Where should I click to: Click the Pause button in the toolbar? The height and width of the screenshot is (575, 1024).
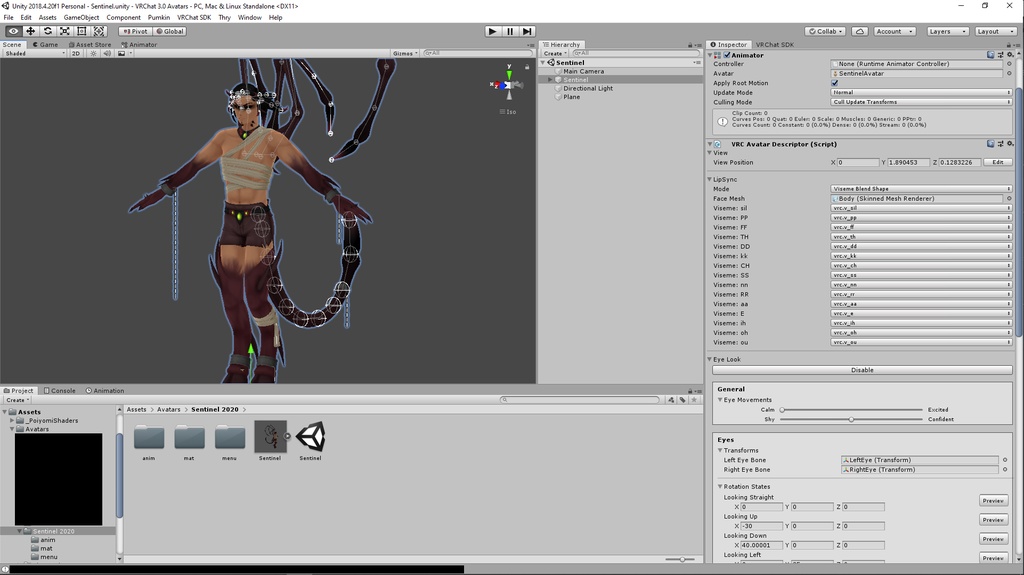510,31
